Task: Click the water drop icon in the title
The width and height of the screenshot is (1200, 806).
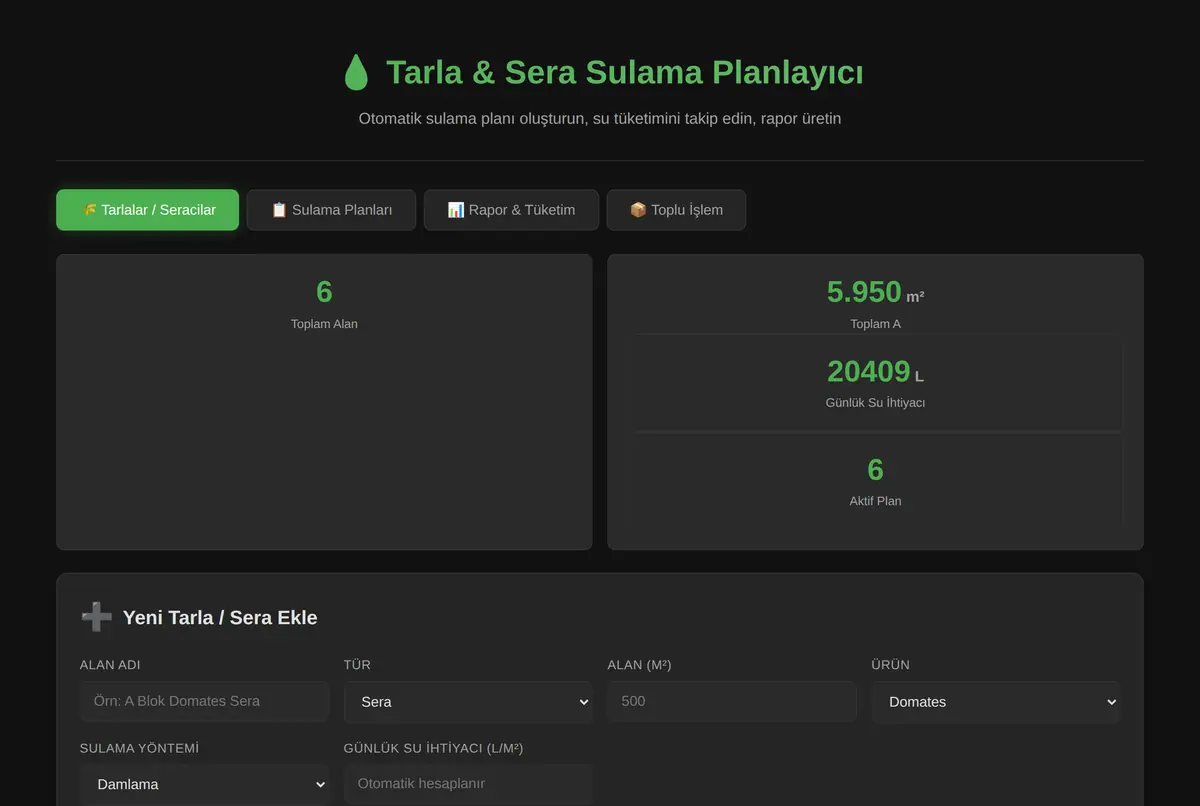Action: click(356, 73)
